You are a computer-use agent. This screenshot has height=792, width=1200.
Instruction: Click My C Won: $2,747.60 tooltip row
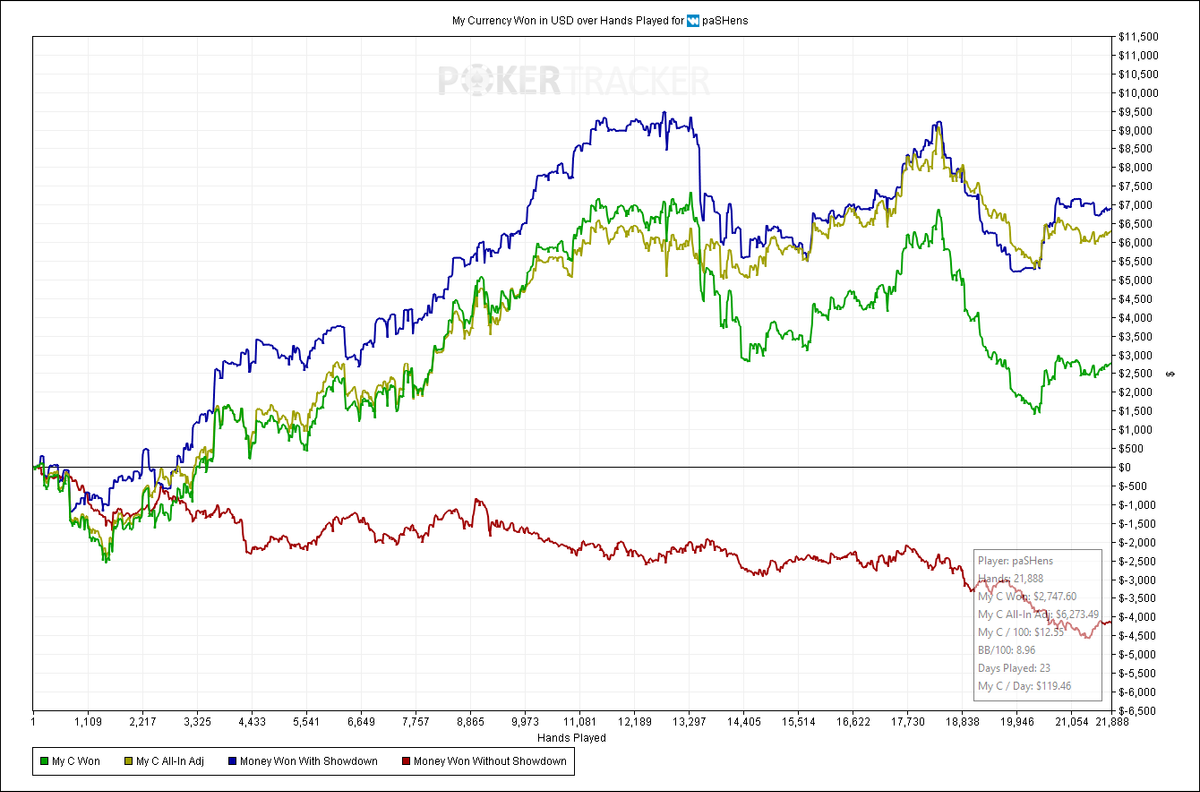pyautogui.click(x=1027, y=597)
